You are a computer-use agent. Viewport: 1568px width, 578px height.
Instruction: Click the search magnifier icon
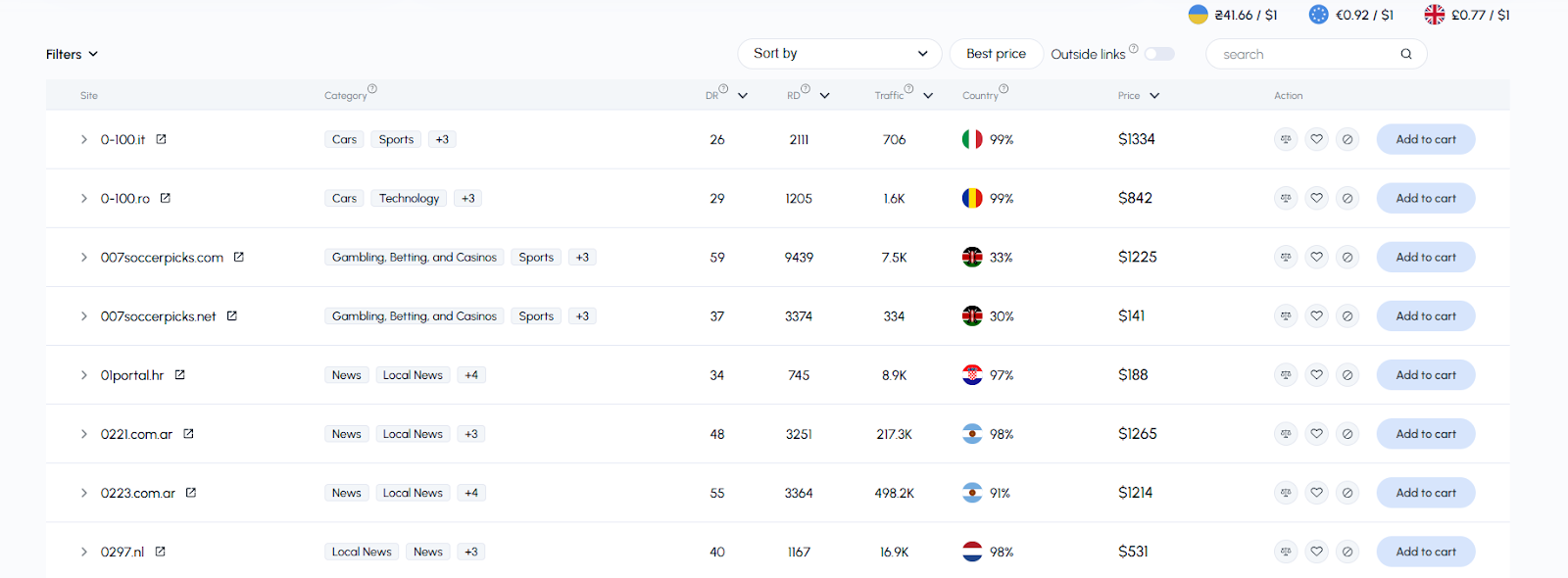coord(1406,54)
